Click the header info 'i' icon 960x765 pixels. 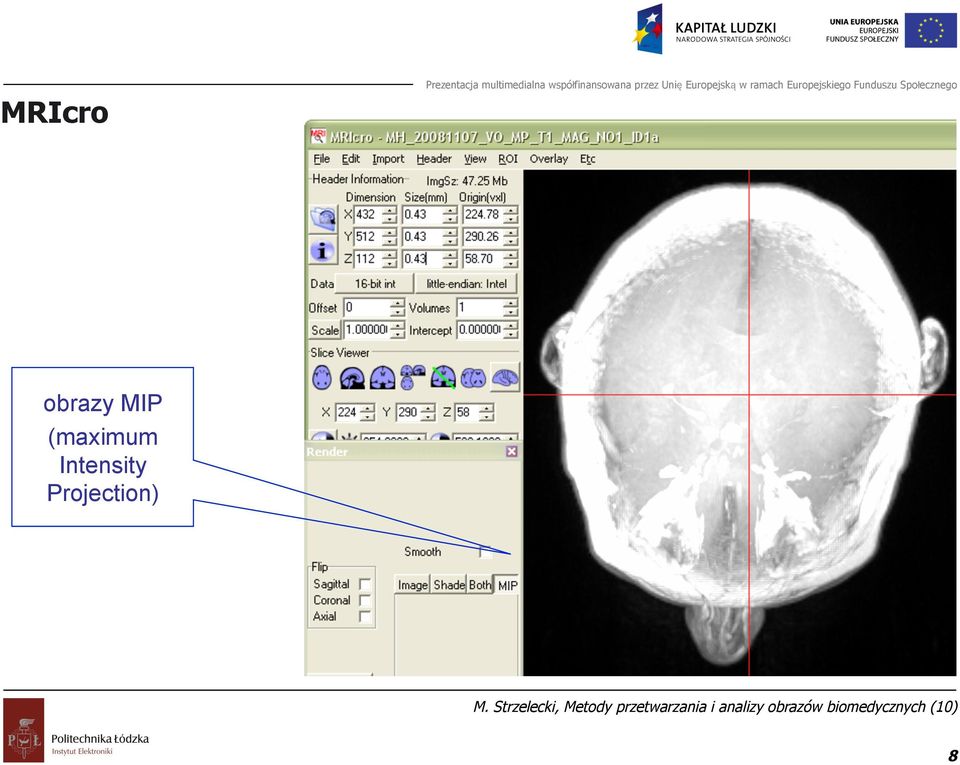[x=323, y=250]
